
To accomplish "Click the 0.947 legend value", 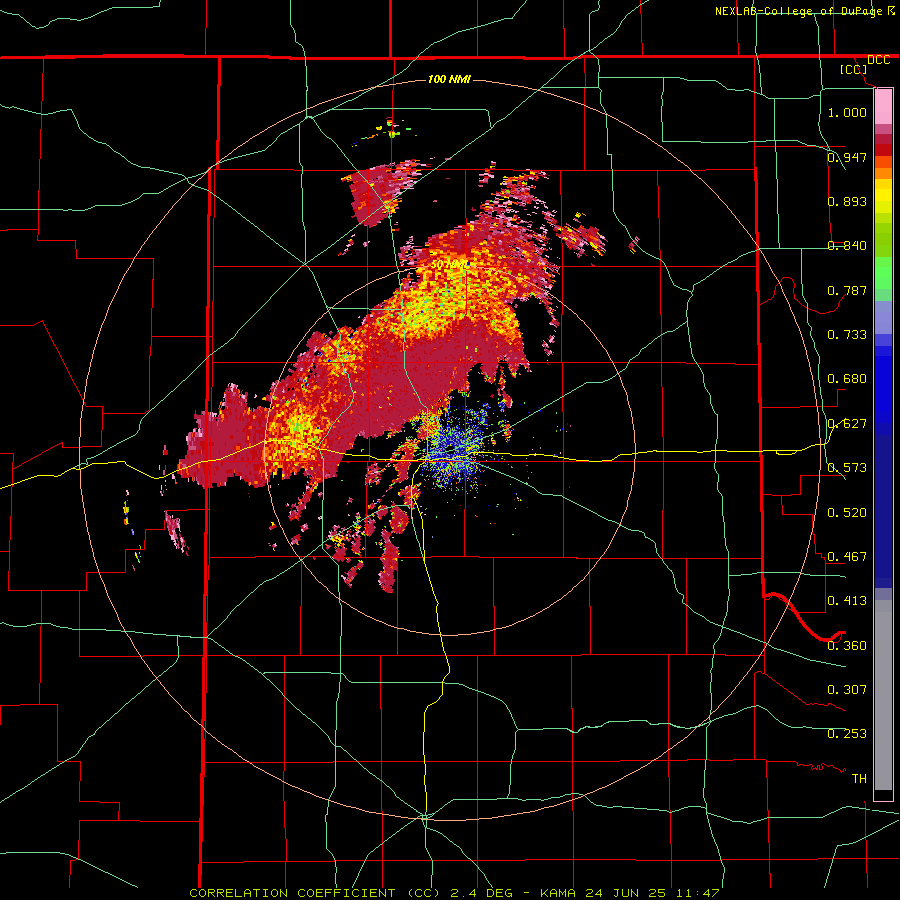I will [x=847, y=157].
